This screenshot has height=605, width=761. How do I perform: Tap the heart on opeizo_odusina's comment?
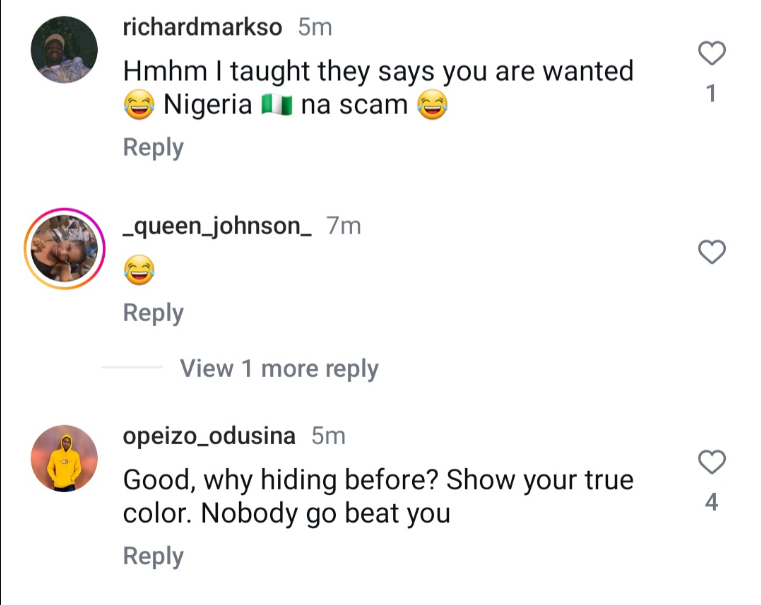710,462
